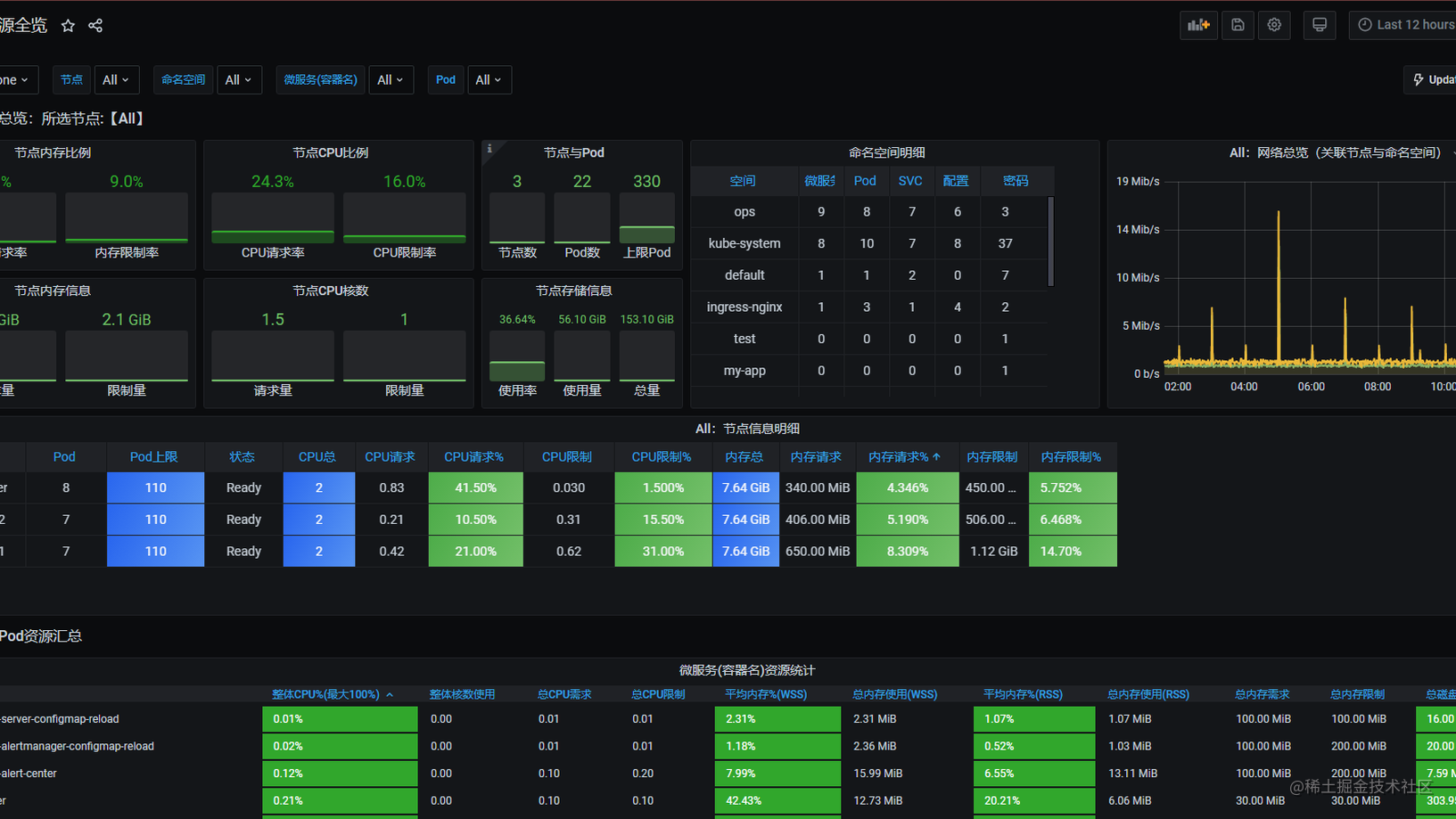Click the 9.0% 内存限制率 gauge

(x=127, y=217)
